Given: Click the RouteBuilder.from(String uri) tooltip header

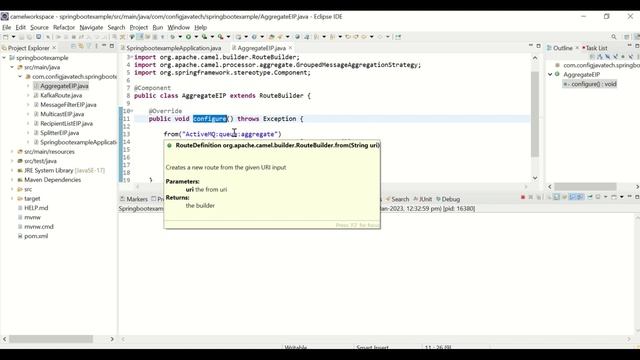Looking at the screenshot, I should click(277, 145).
